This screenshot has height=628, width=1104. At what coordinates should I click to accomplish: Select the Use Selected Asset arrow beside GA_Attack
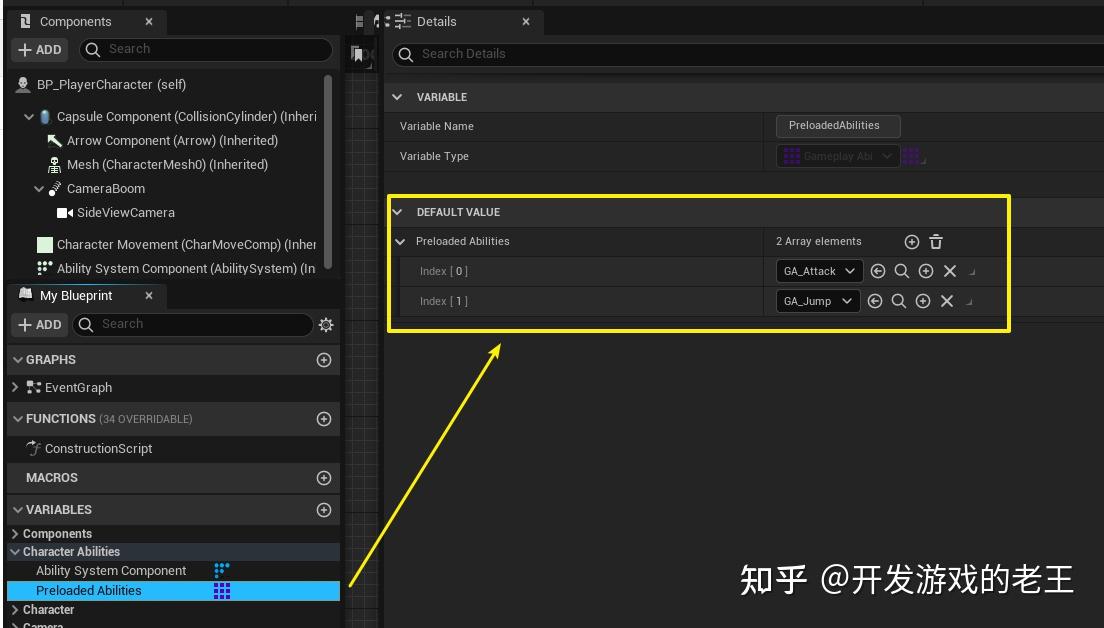tap(877, 271)
